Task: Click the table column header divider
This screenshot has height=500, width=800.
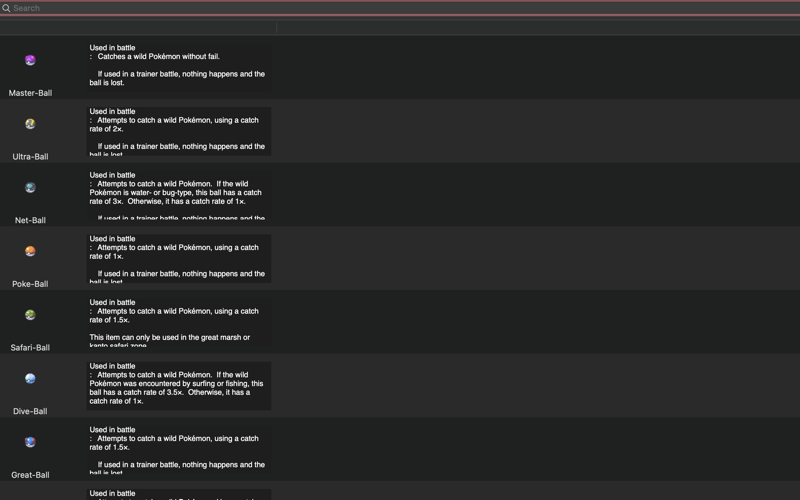Action: click(x=276, y=28)
